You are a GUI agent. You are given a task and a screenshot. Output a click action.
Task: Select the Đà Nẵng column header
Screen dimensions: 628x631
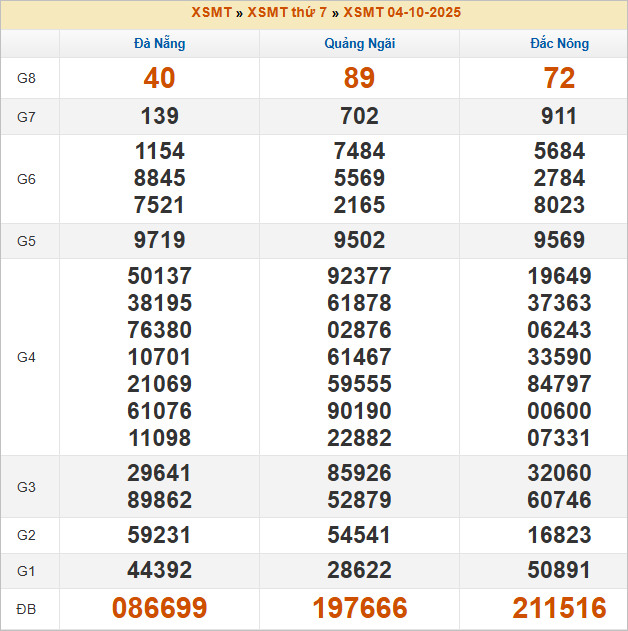[x=159, y=43]
